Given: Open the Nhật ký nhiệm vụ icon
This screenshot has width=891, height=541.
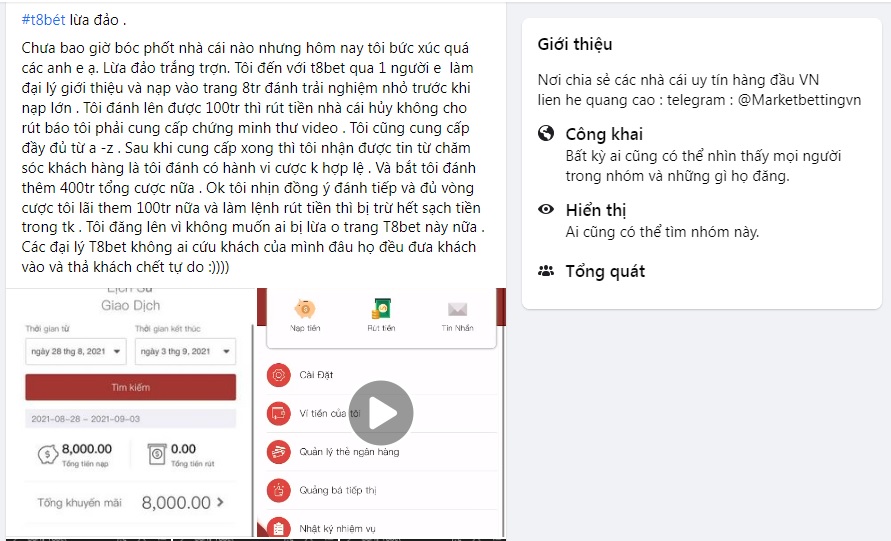Looking at the screenshot, I should tap(278, 527).
